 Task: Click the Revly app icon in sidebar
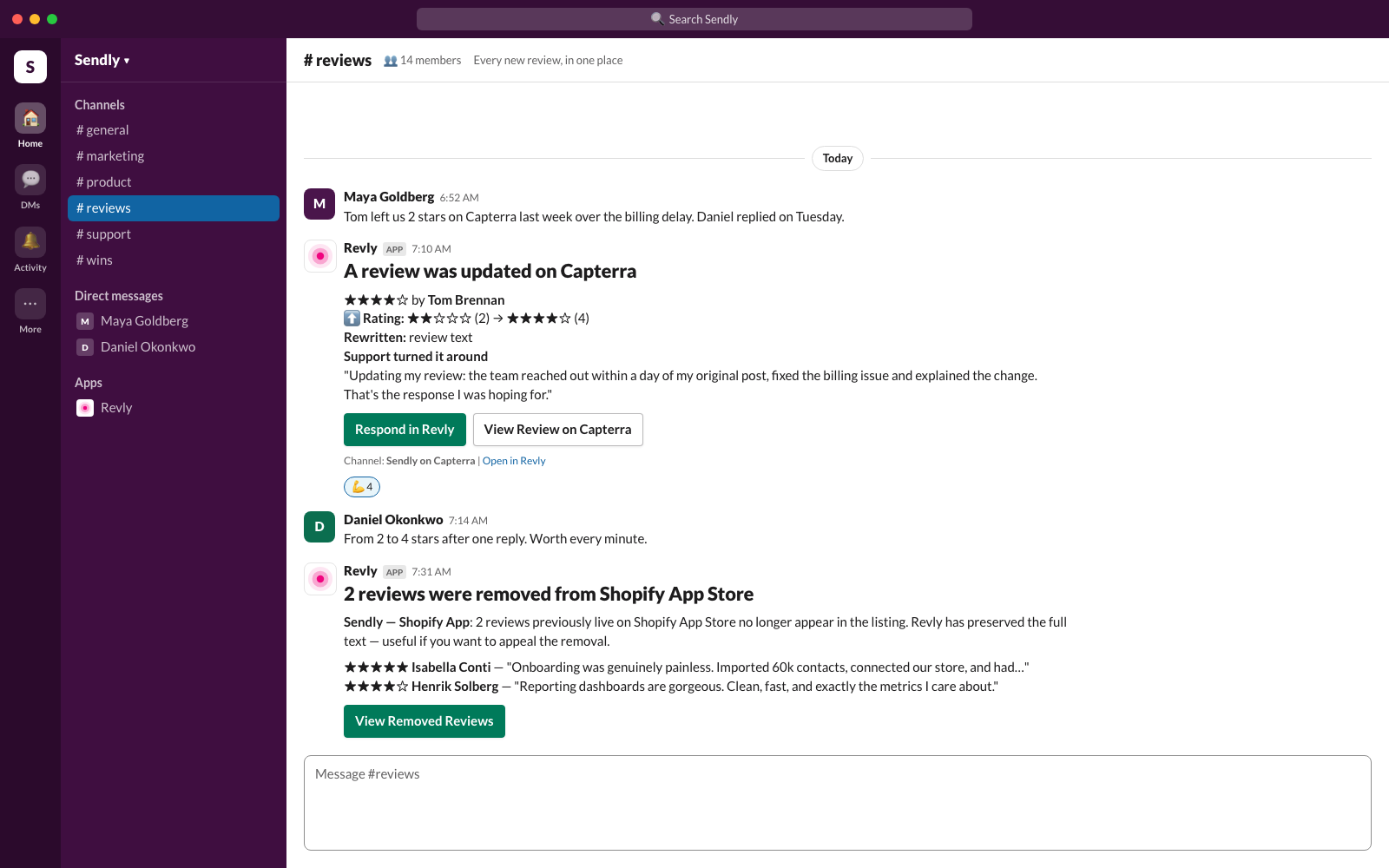point(85,408)
